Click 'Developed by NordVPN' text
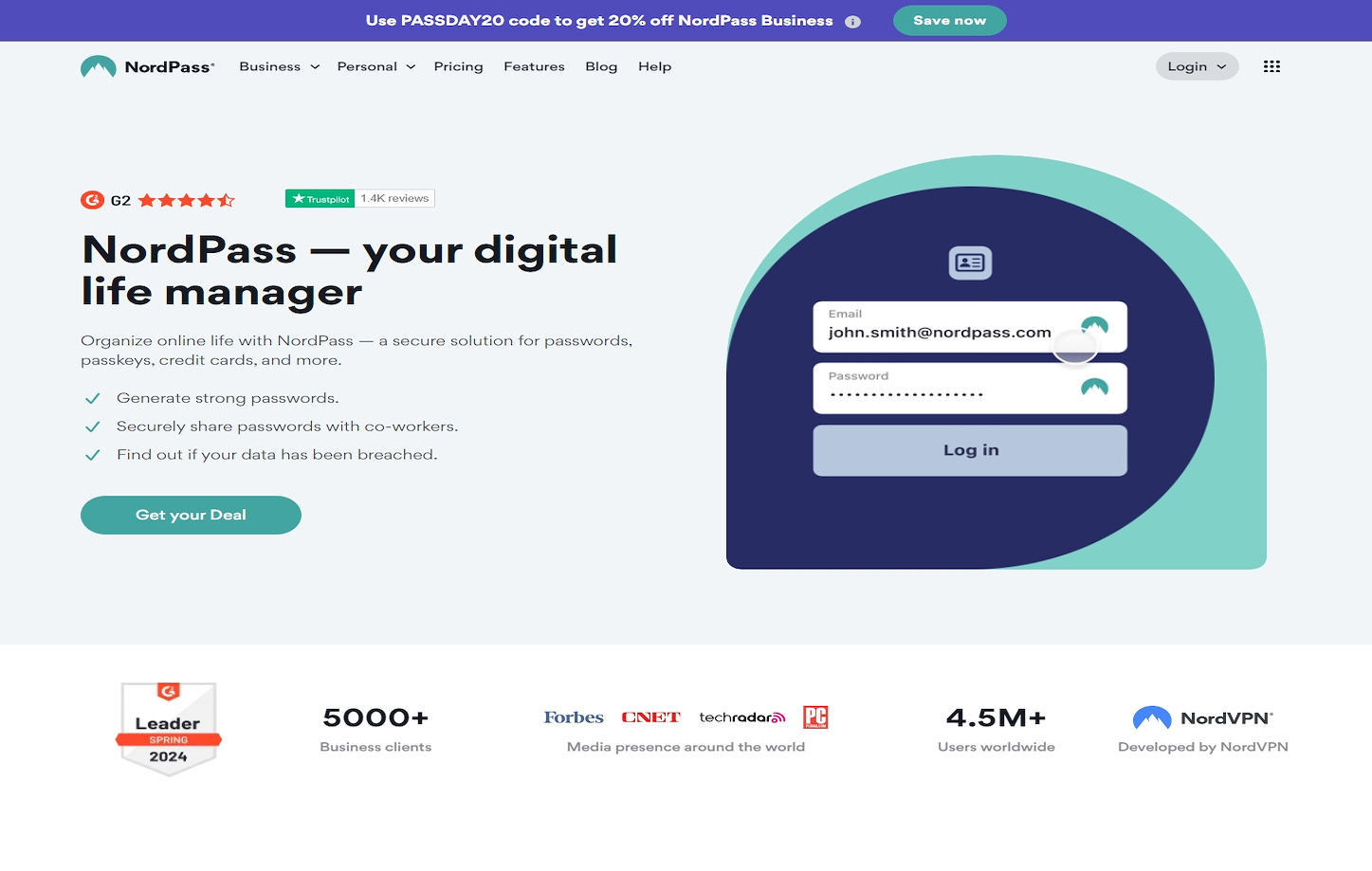Viewport: 1372px width, 871px height. click(1203, 747)
